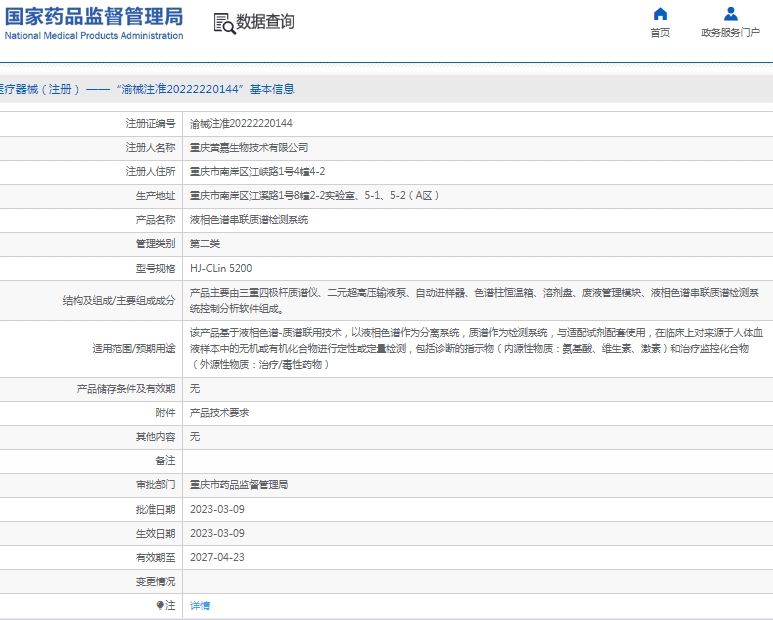The width and height of the screenshot is (773, 620).
Task: Open the 首页 link
Action: (x=660, y=33)
